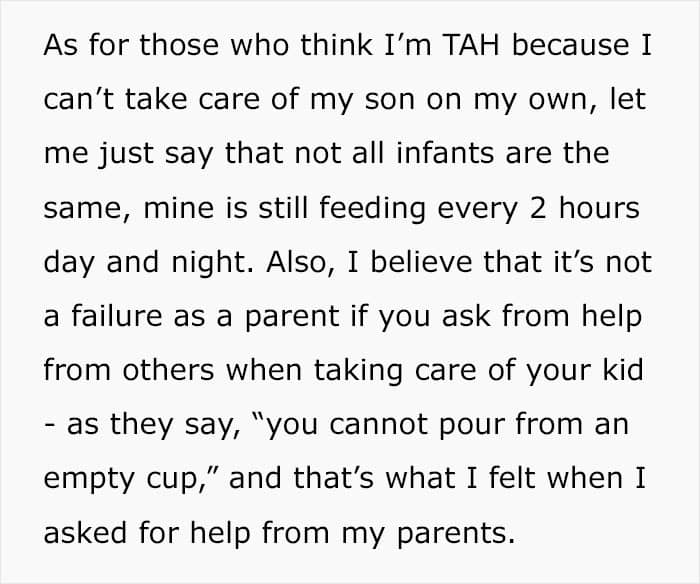This screenshot has height=584, width=700.
Task: Click the word "infants" in the paragraph
Action: [445, 153]
